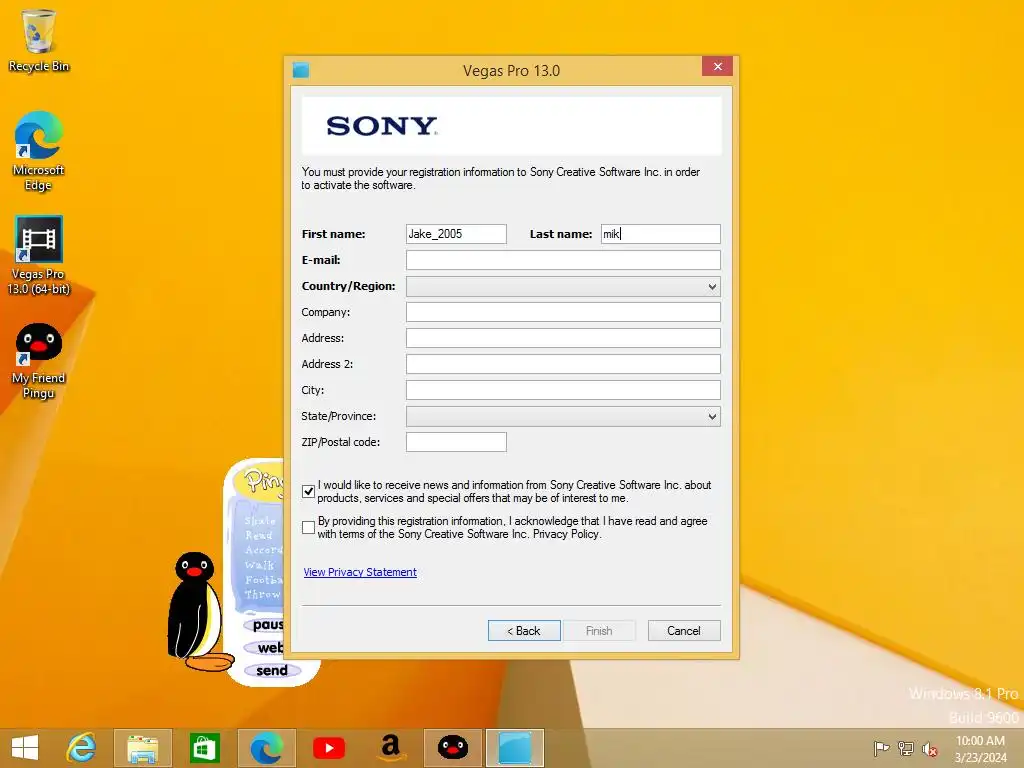Open the Windows Store taskbar icon
1024x768 pixels.
tap(204, 748)
